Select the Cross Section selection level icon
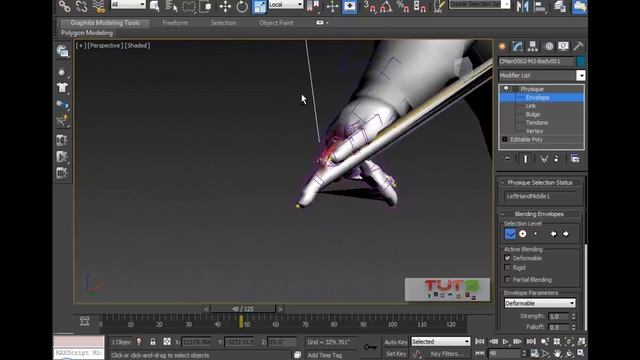This screenshot has height=360, width=640. 523,234
